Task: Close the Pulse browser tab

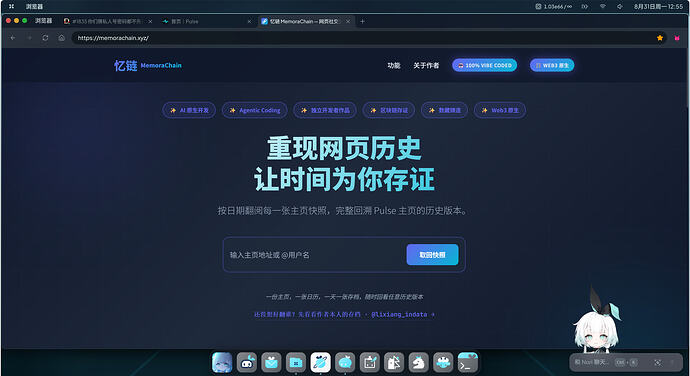Action: 249,21
